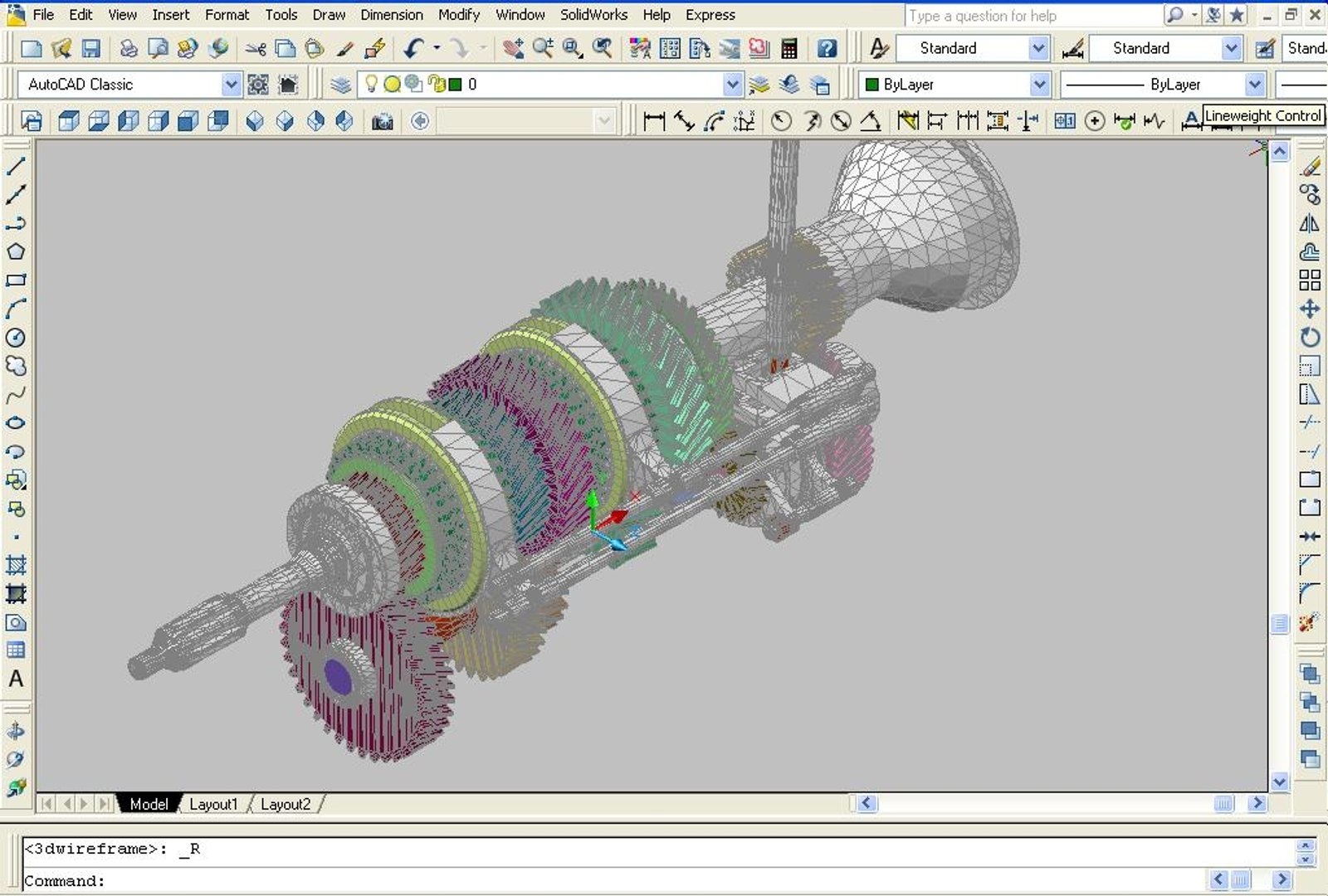
Task: Click Zoom Realtime magnifier icon
Action: pyautogui.click(x=543, y=49)
